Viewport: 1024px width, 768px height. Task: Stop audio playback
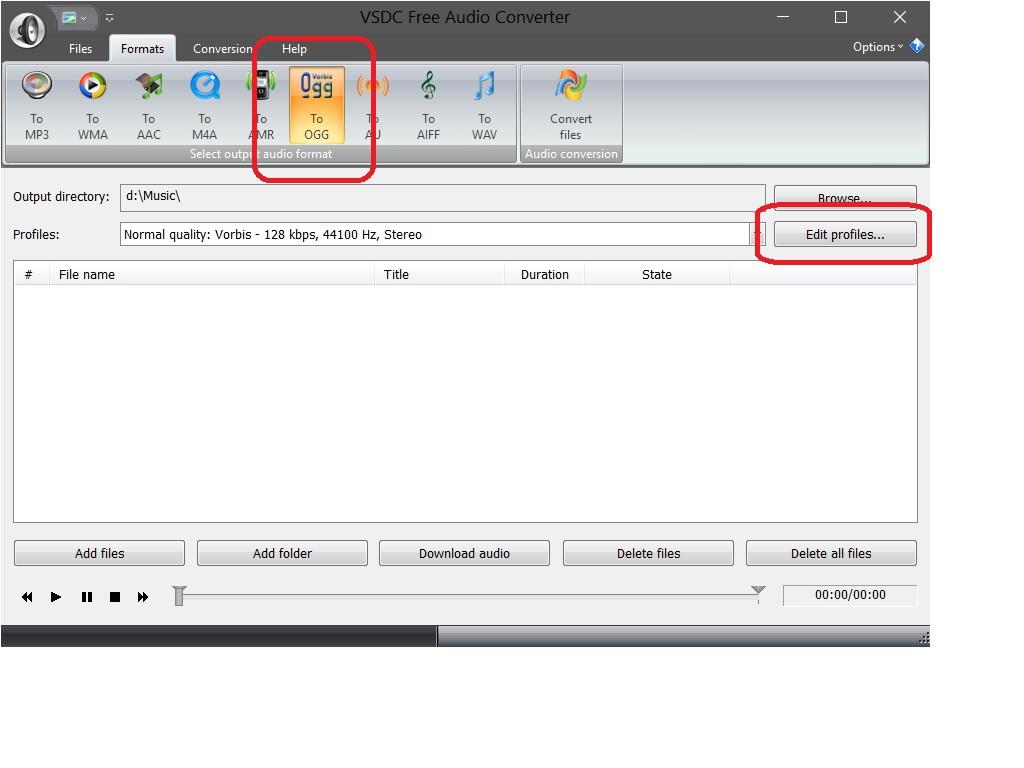coord(115,597)
